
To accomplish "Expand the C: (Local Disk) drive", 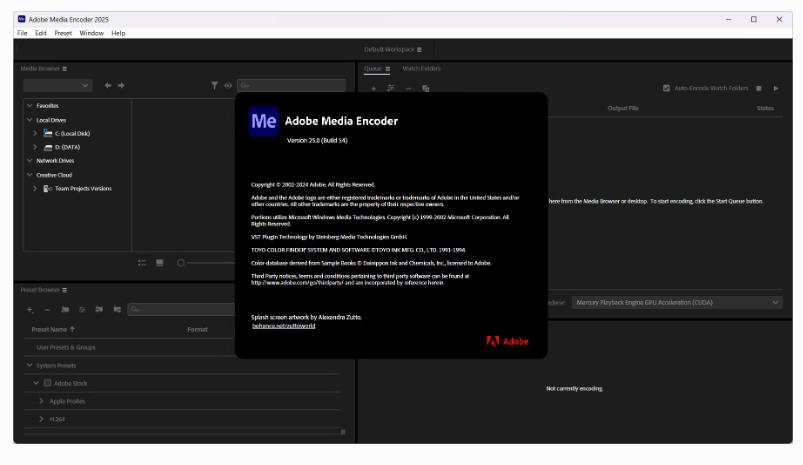I will point(35,133).
